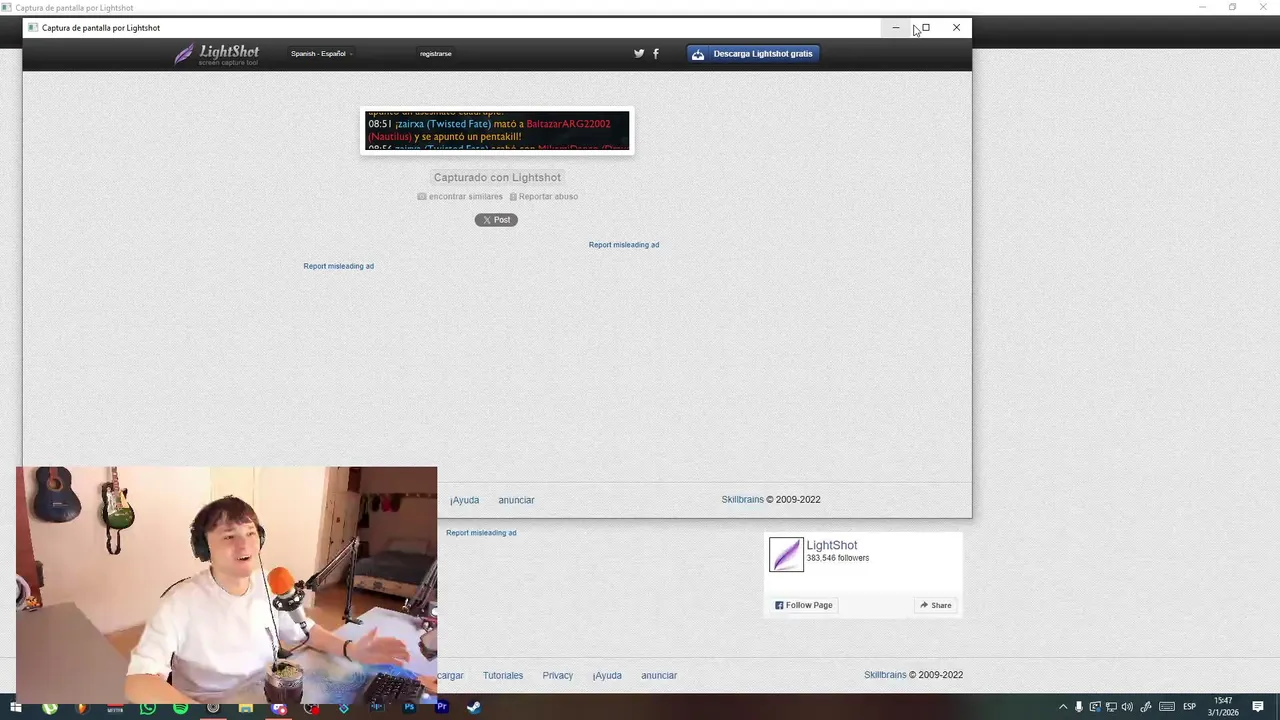Screen dimensions: 1280x720
Task: Open the Facebook icon in Lightshot header
Action: pos(656,54)
